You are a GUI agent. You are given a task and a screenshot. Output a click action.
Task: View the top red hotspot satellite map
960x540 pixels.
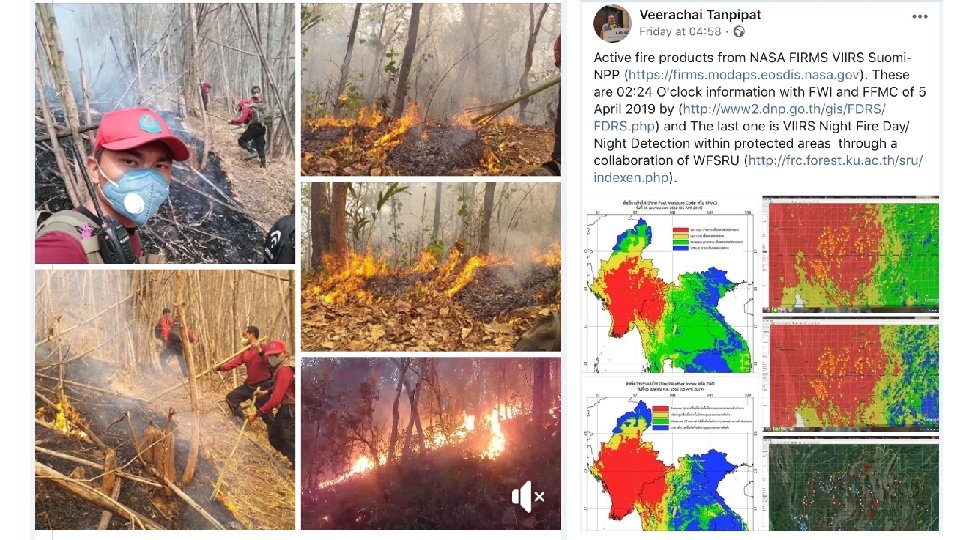[x=850, y=253]
